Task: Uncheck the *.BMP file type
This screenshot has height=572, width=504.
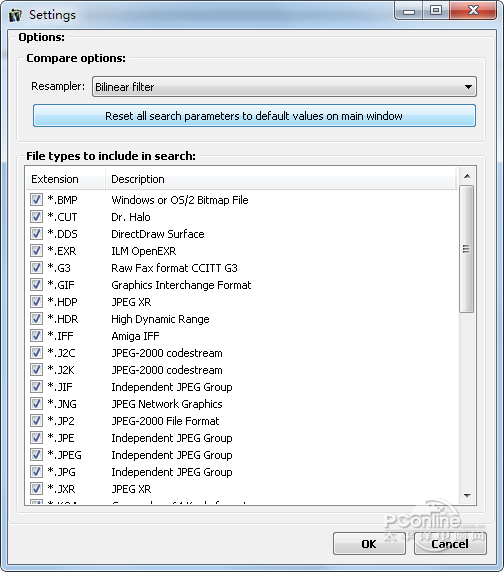Action: (x=36, y=200)
